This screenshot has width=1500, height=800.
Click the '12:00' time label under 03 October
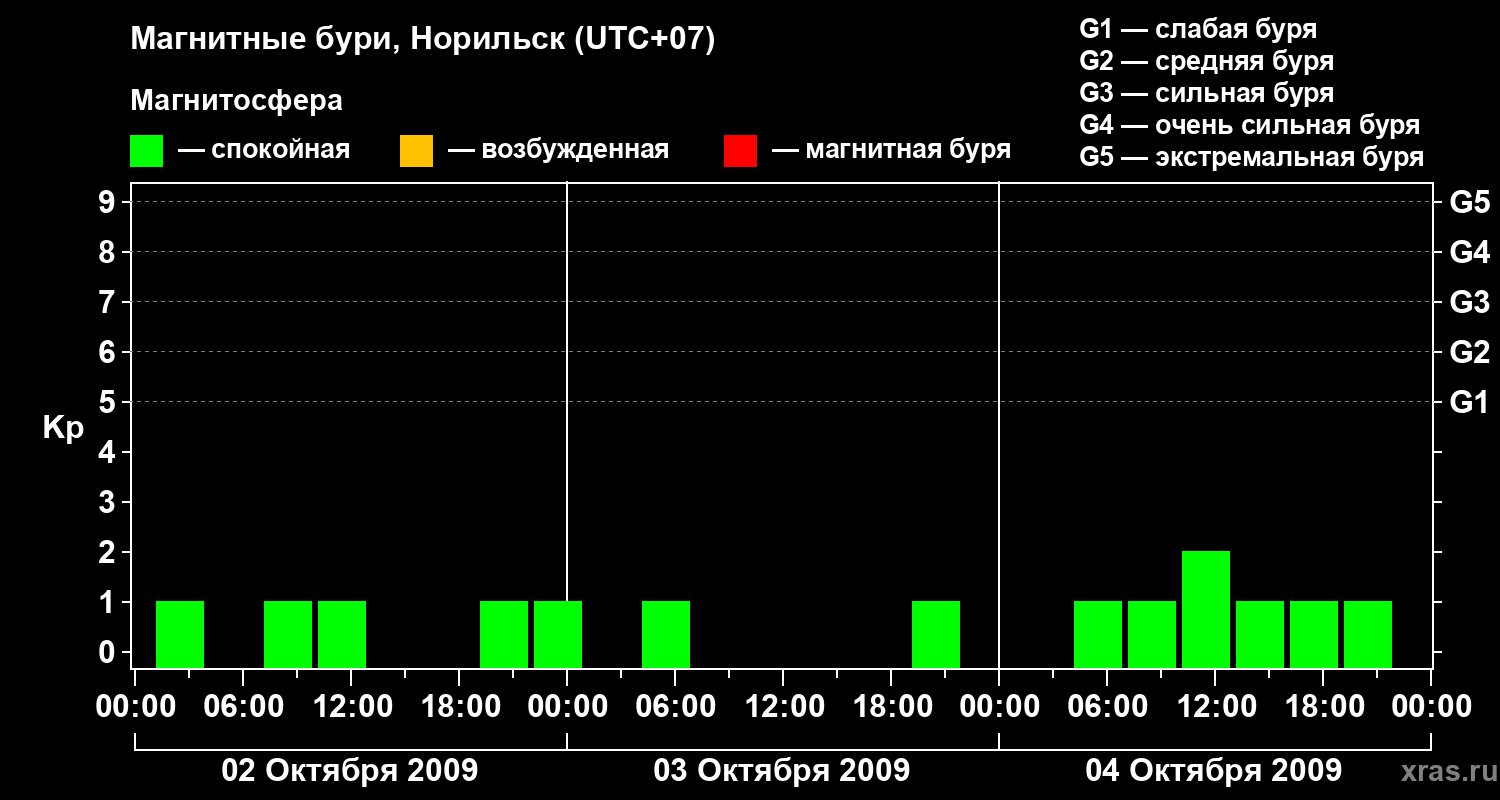click(783, 706)
